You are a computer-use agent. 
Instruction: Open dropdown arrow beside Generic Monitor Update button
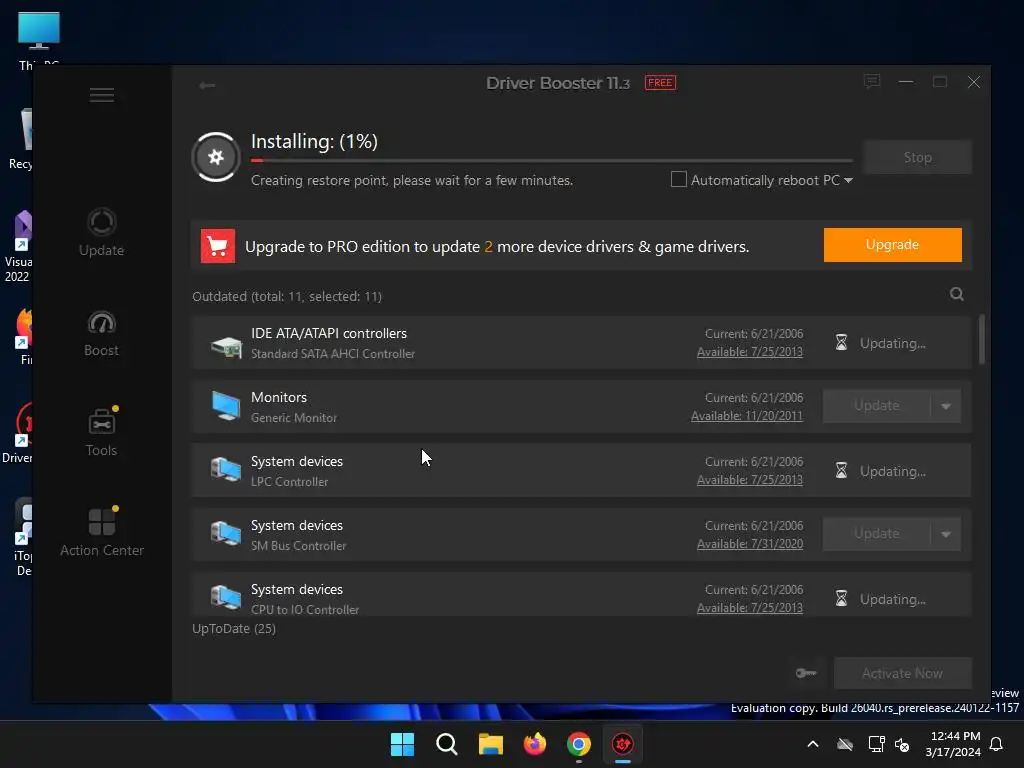(946, 406)
